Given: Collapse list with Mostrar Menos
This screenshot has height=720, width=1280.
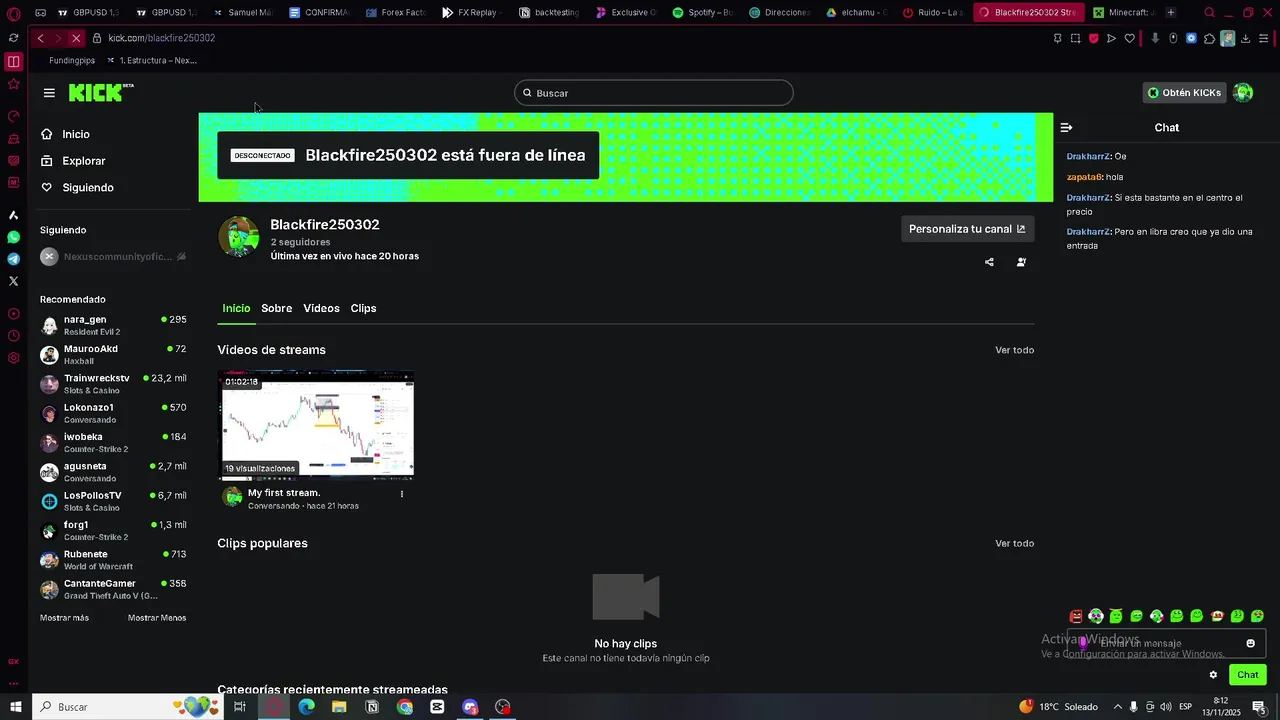Looking at the screenshot, I should click(157, 618).
